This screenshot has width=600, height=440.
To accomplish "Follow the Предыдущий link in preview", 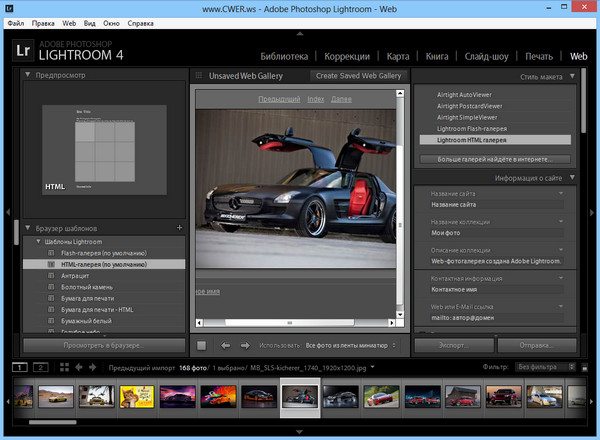I will 279,99.
